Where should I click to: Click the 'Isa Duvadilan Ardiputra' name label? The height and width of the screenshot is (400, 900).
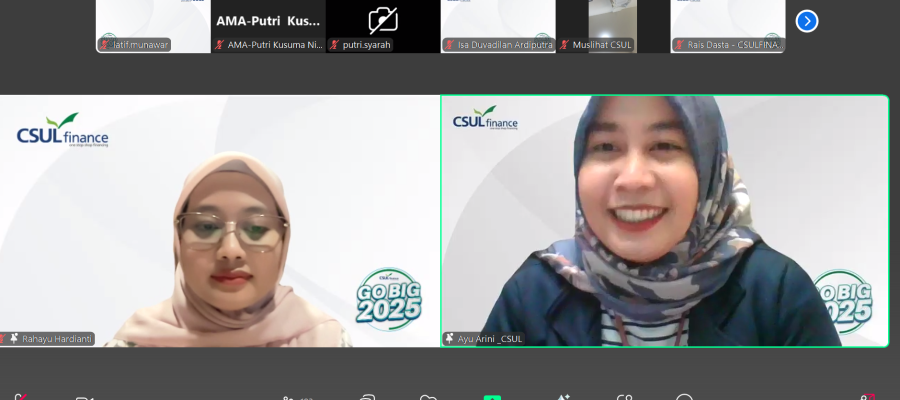505,45
